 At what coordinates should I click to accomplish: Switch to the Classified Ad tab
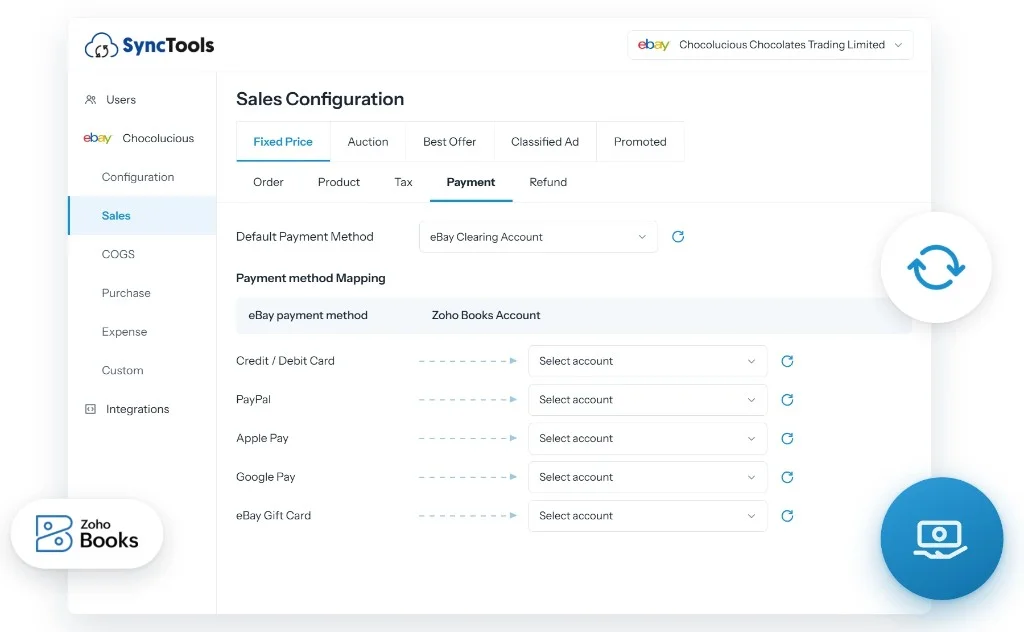click(x=545, y=142)
